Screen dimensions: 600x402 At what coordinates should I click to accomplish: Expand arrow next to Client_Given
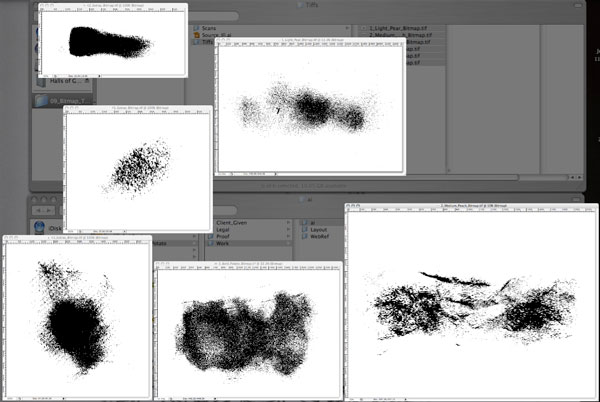tap(288, 223)
